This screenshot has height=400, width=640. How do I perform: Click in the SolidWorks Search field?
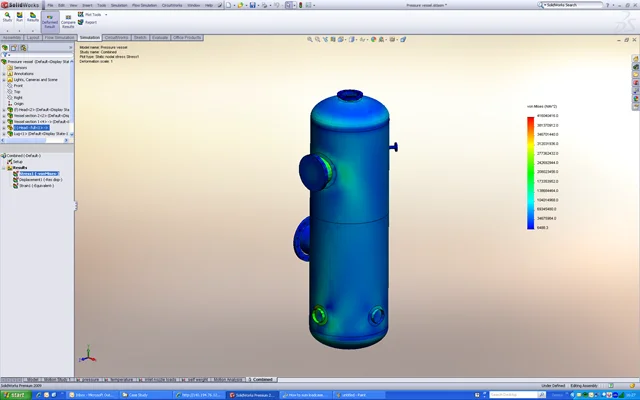pyautogui.click(x=600, y=5)
